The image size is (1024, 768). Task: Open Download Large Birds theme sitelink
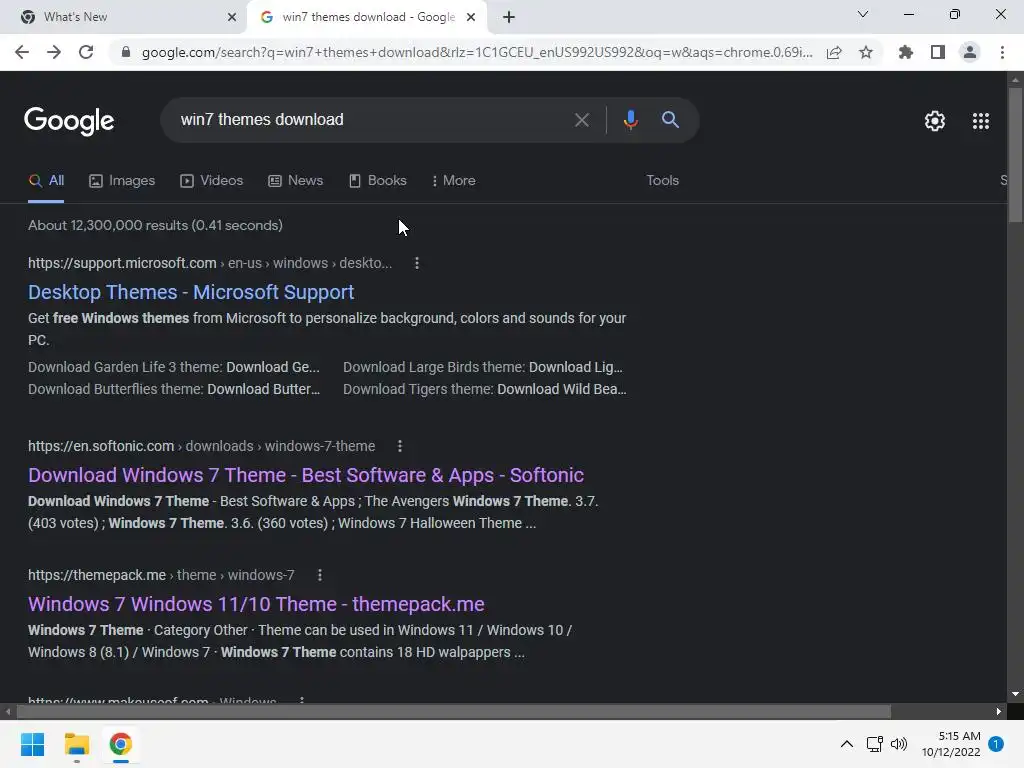coord(483,367)
